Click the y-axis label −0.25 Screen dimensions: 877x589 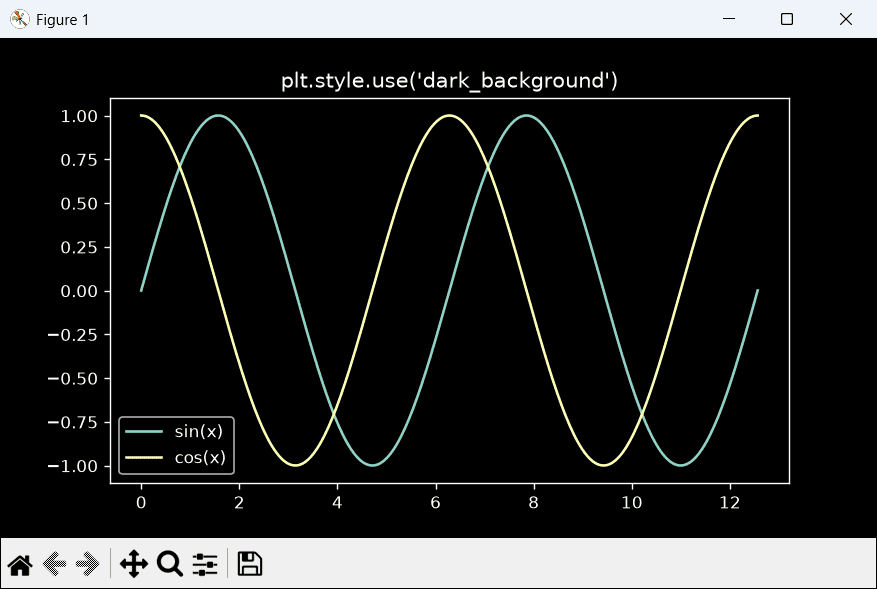[x=73, y=335]
